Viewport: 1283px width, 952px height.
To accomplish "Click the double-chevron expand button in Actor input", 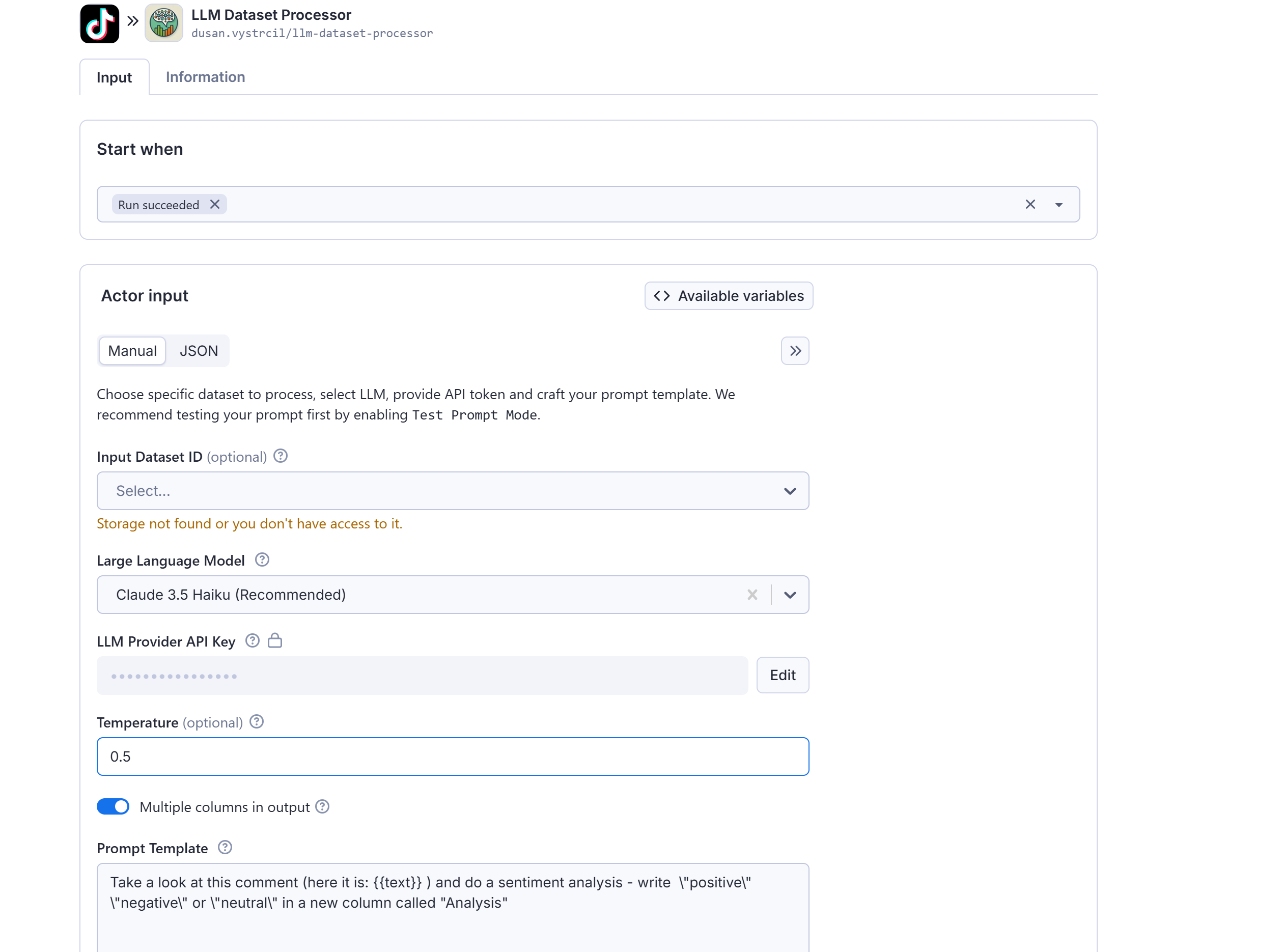I will (x=795, y=351).
